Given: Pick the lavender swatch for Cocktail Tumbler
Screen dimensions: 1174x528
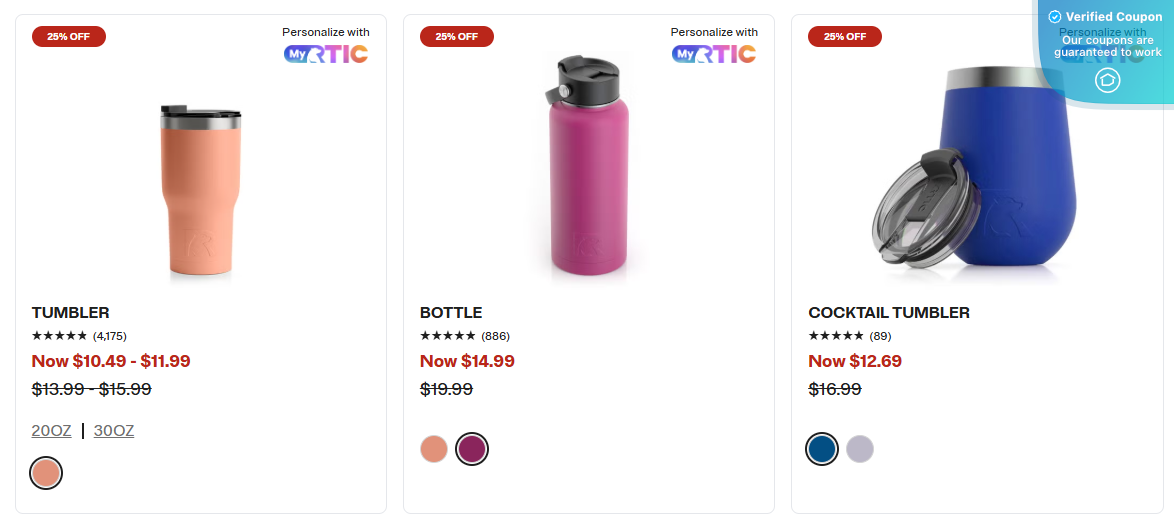Looking at the screenshot, I should pyautogui.click(x=860, y=449).
